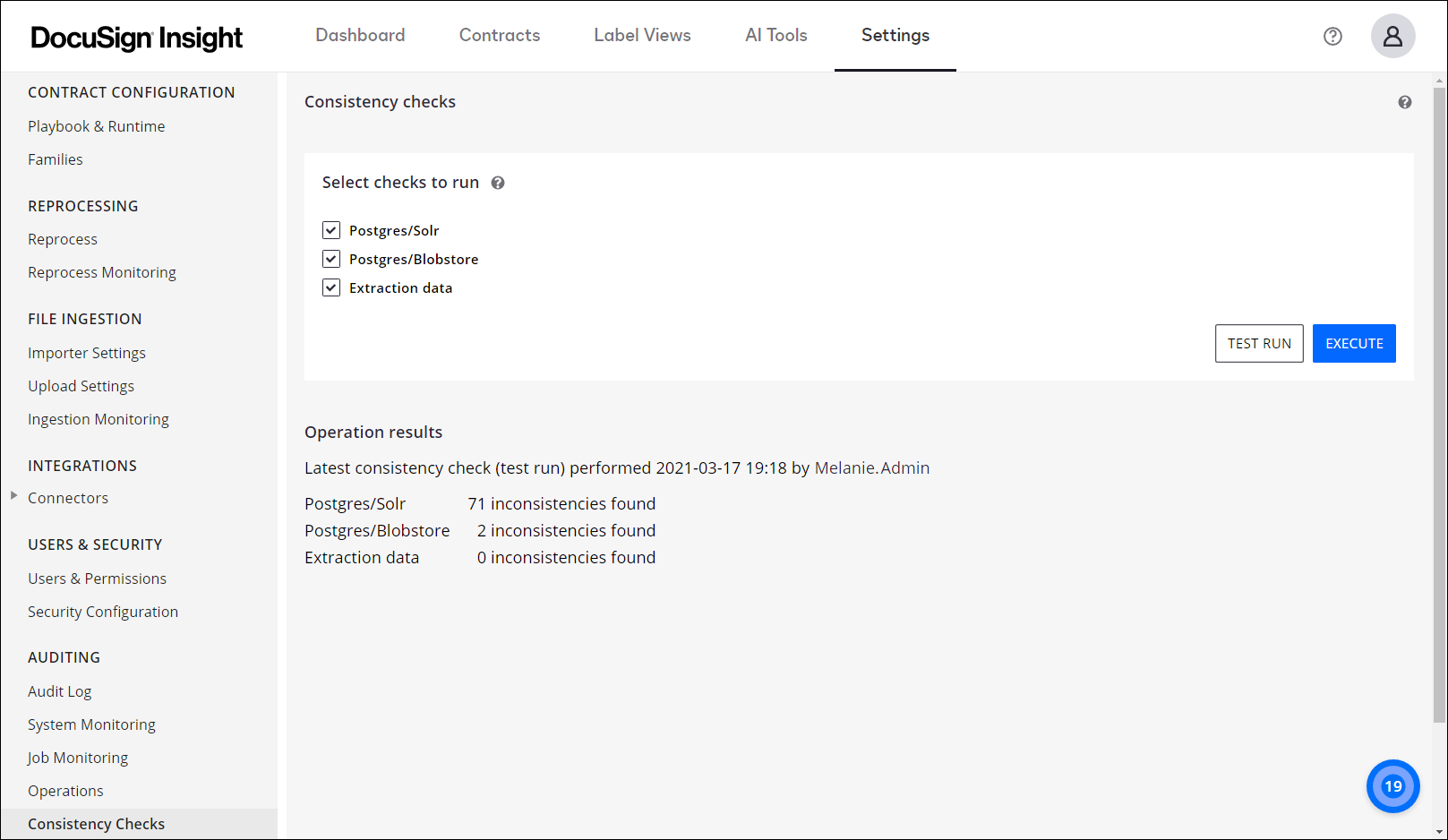Click the user profile icon
Image resolution: width=1448 pixels, height=840 pixels.
point(1392,36)
